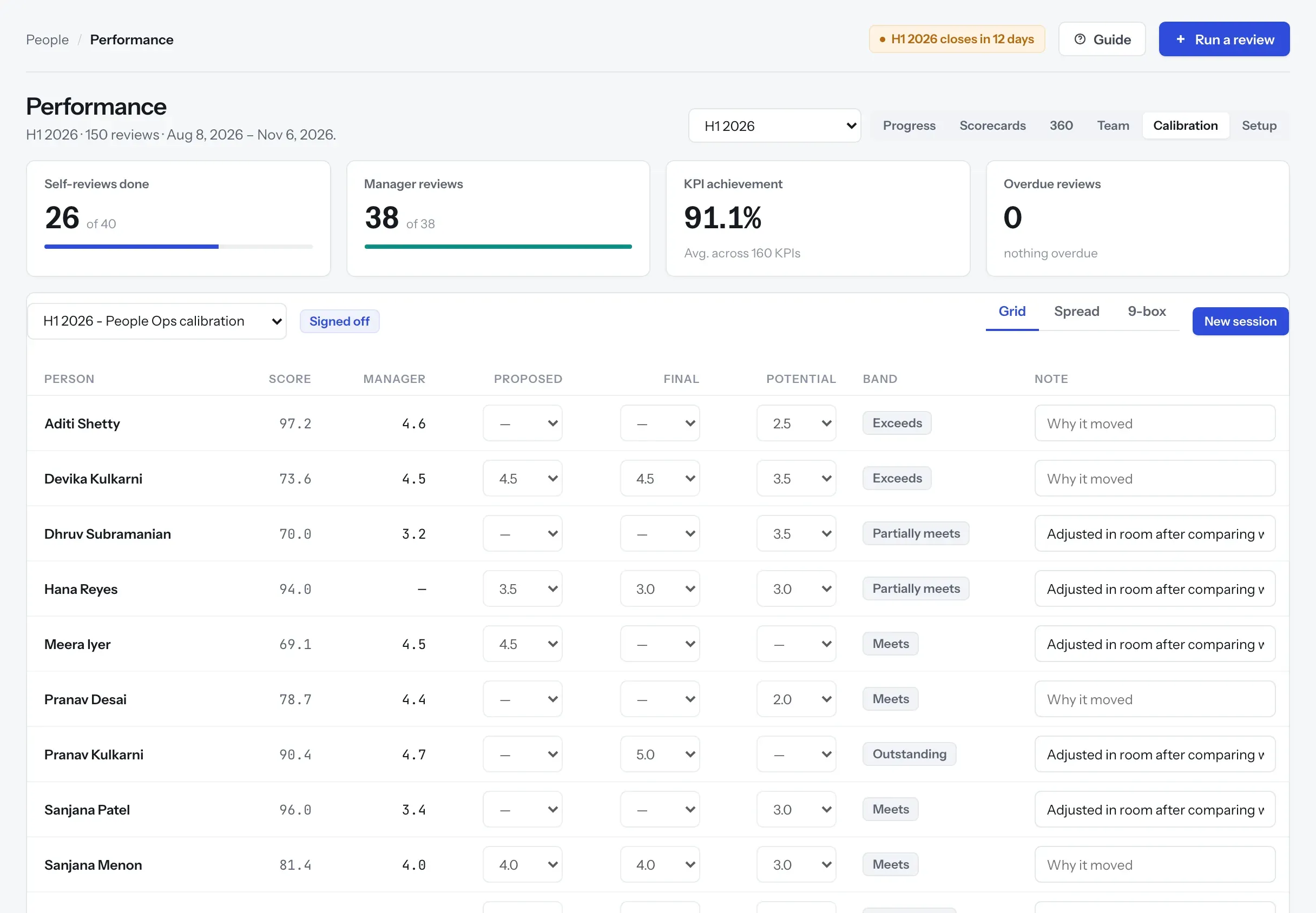Switch to the Scorecards tab
This screenshot has height=913, width=1316.
992,126
